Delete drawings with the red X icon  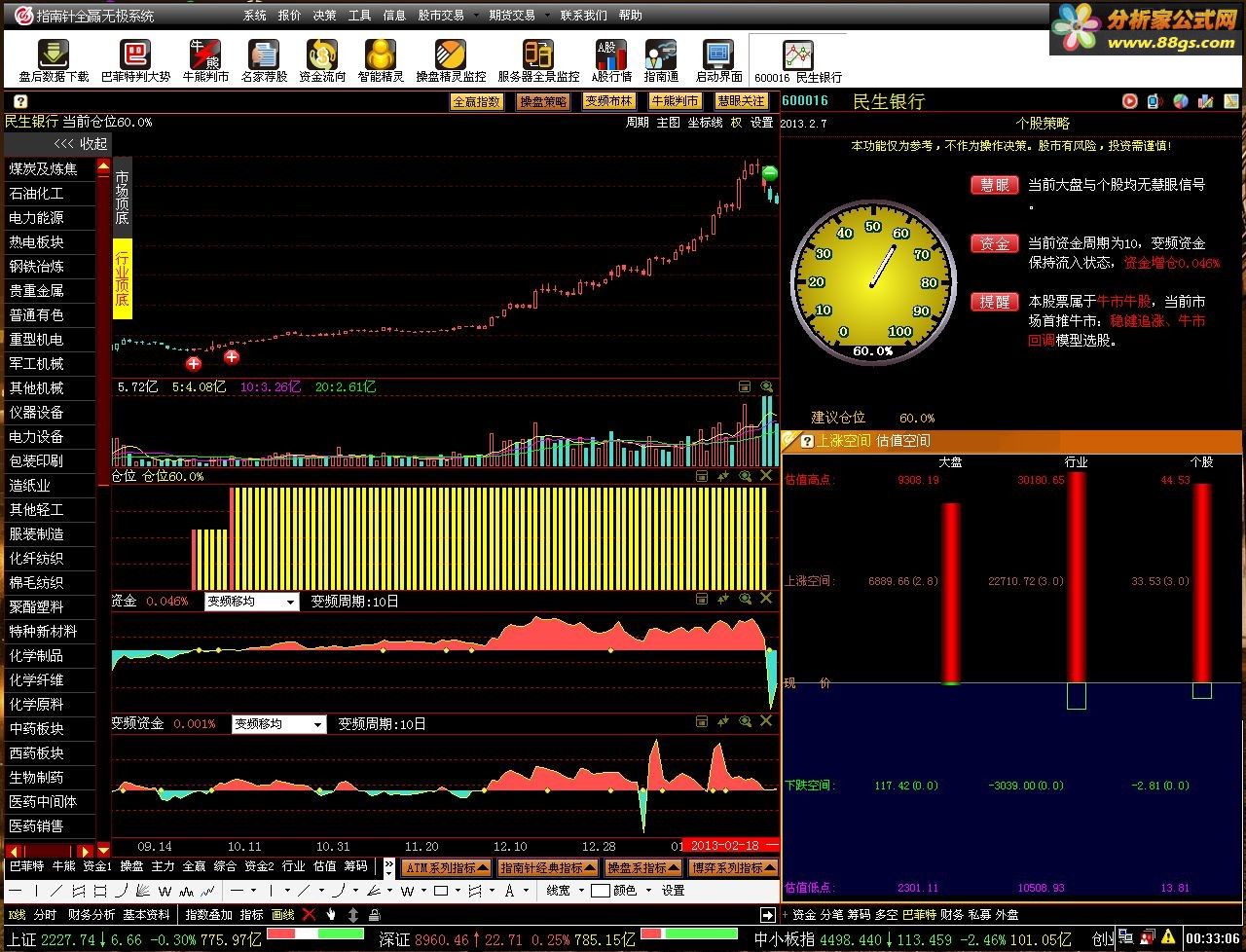point(309,914)
